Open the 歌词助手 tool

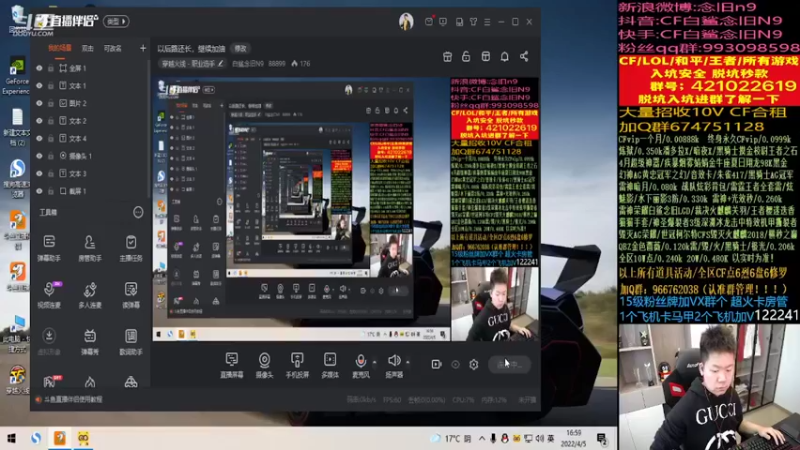(131, 342)
